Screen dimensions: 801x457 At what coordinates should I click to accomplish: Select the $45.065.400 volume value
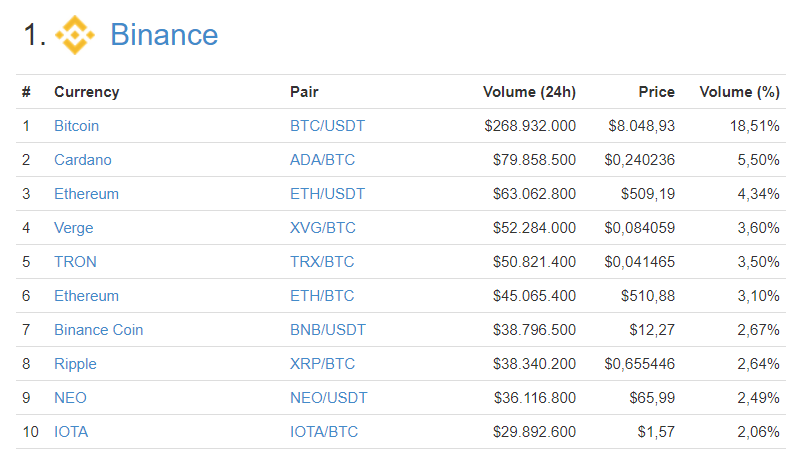tap(534, 296)
